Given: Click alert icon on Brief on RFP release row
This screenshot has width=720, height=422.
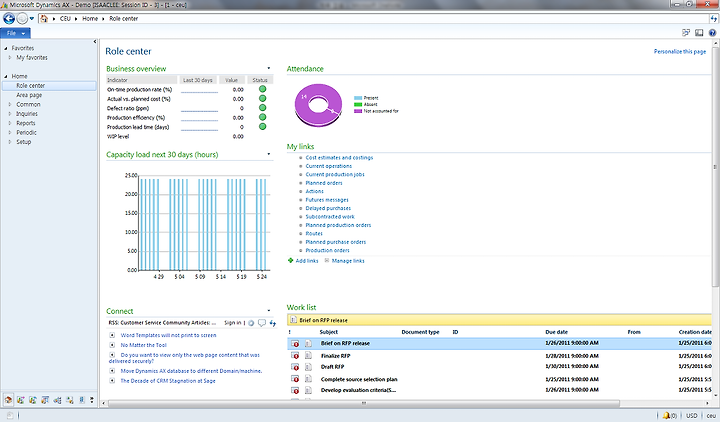Looking at the screenshot, I should coord(295,343).
